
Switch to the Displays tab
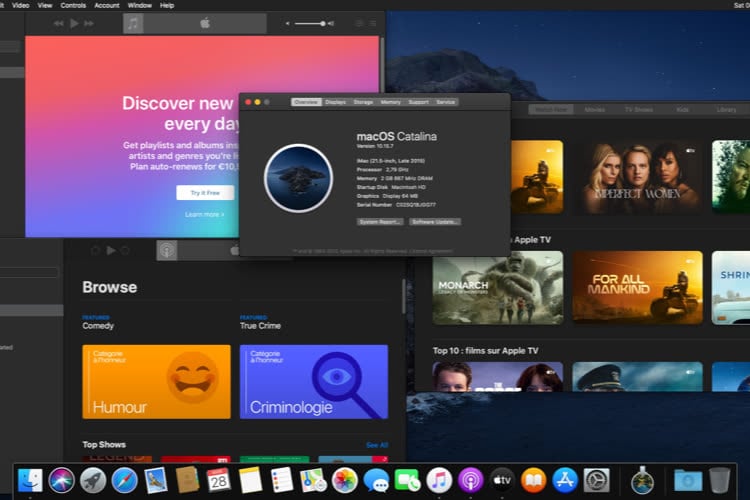(x=335, y=102)
